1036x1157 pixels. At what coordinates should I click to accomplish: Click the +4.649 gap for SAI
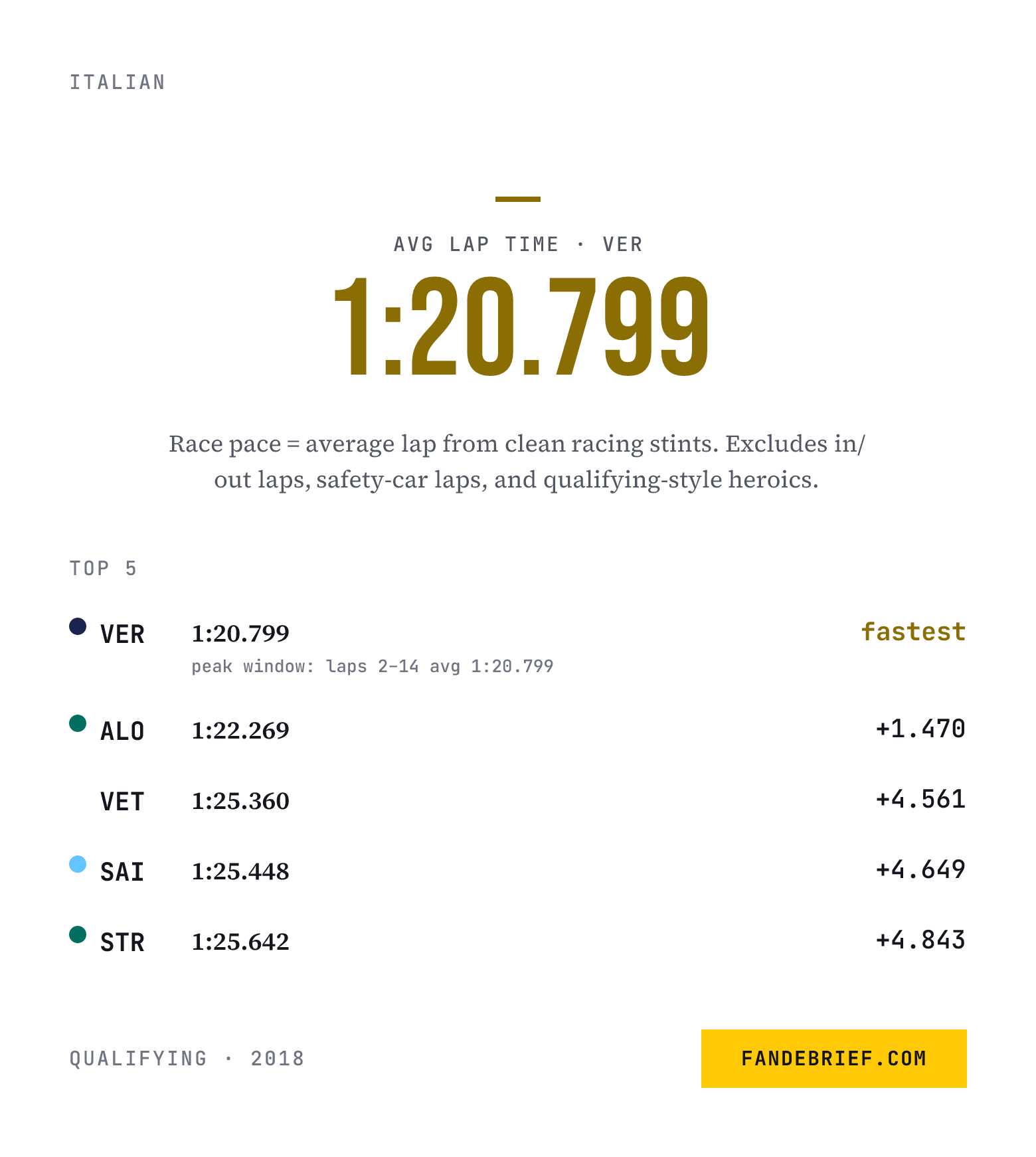[x=920, y=869]
